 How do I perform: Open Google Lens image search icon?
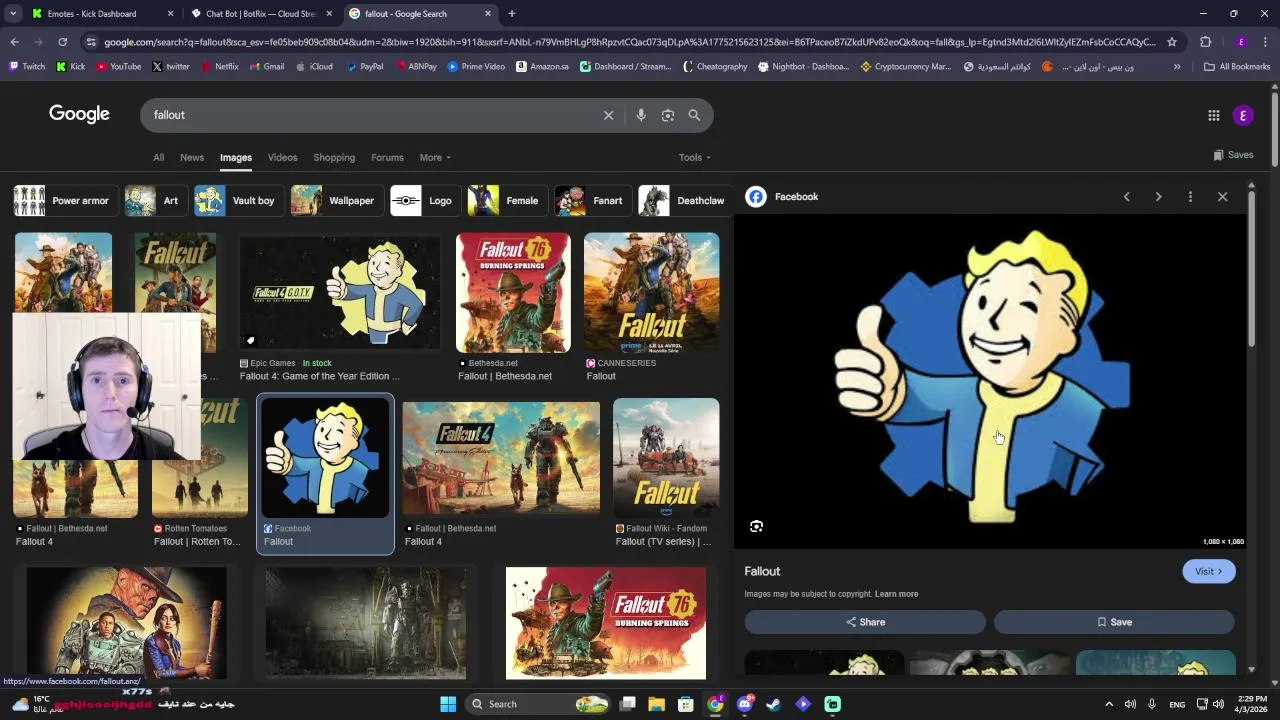tap(668, 115)
